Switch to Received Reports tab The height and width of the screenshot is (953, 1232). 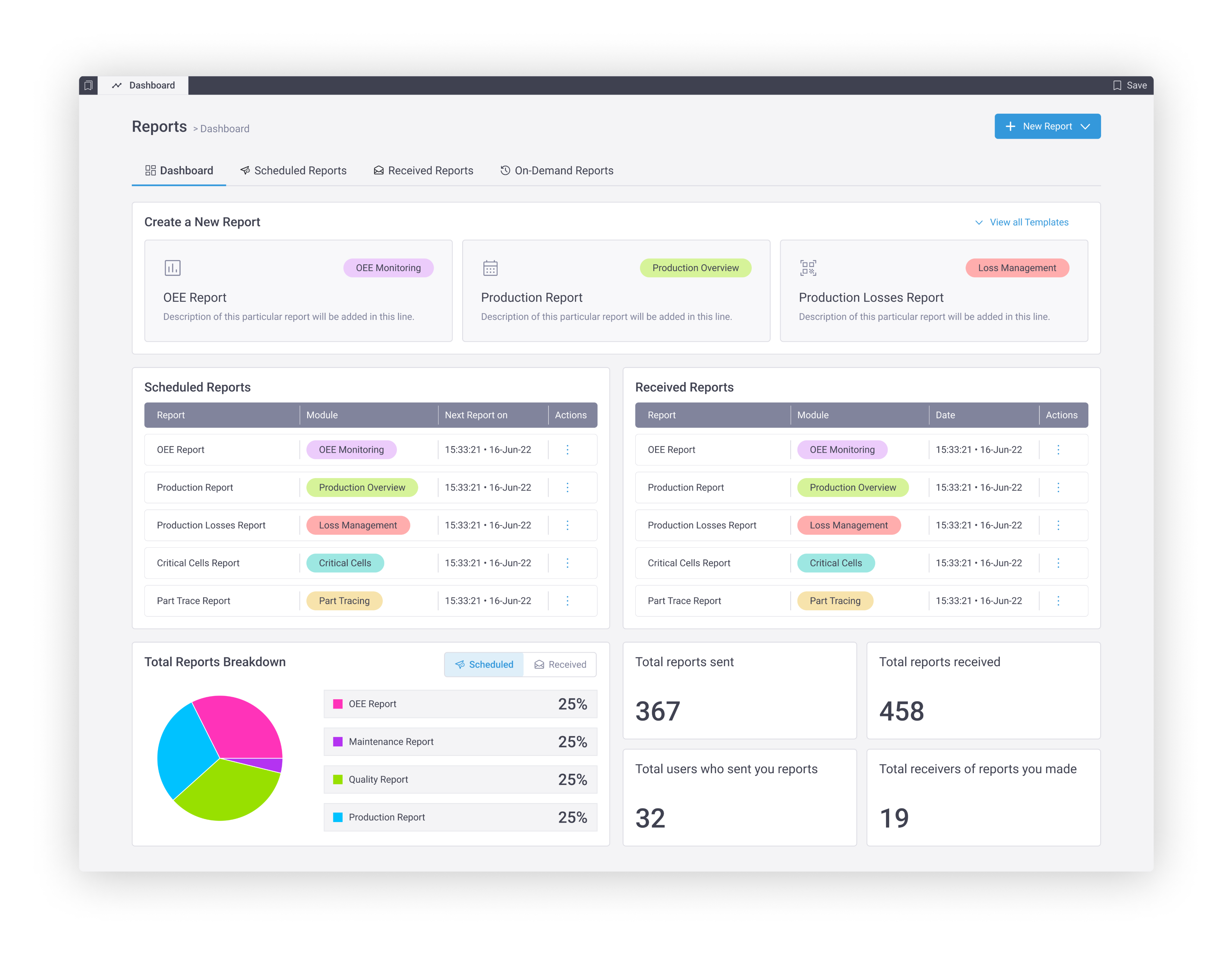424,170
